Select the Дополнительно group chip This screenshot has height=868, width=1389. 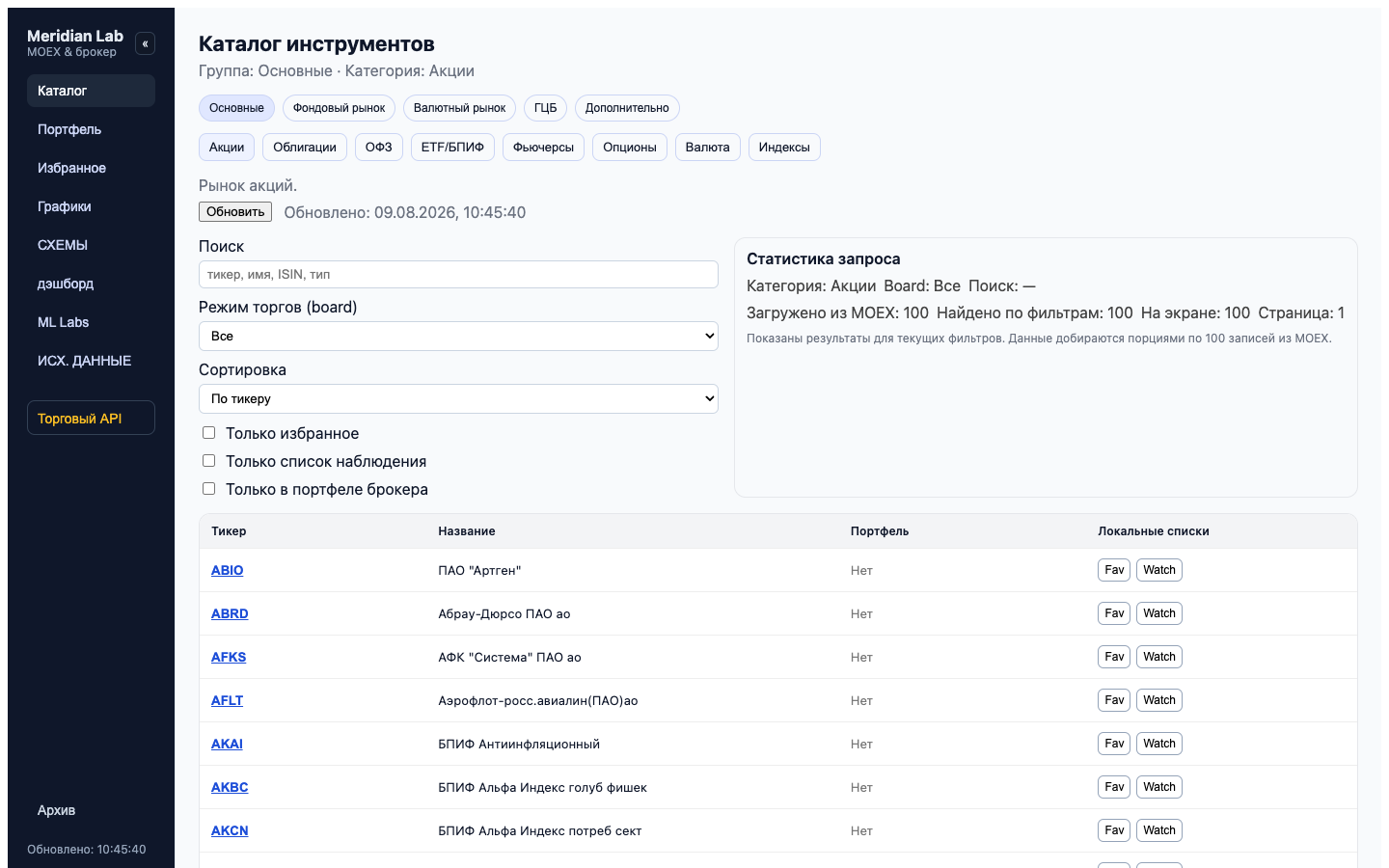(x=627, y=108)
